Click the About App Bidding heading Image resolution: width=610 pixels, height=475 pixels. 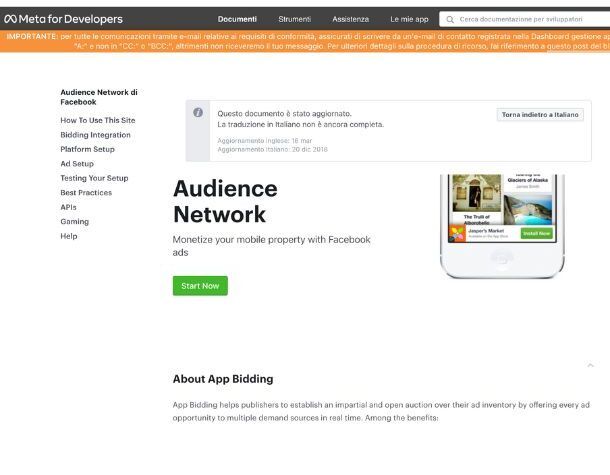pos(223,379)
